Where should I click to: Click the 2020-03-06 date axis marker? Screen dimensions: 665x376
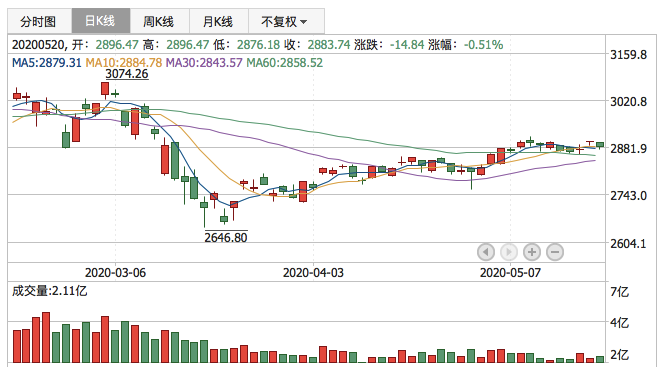coord(115,273)
